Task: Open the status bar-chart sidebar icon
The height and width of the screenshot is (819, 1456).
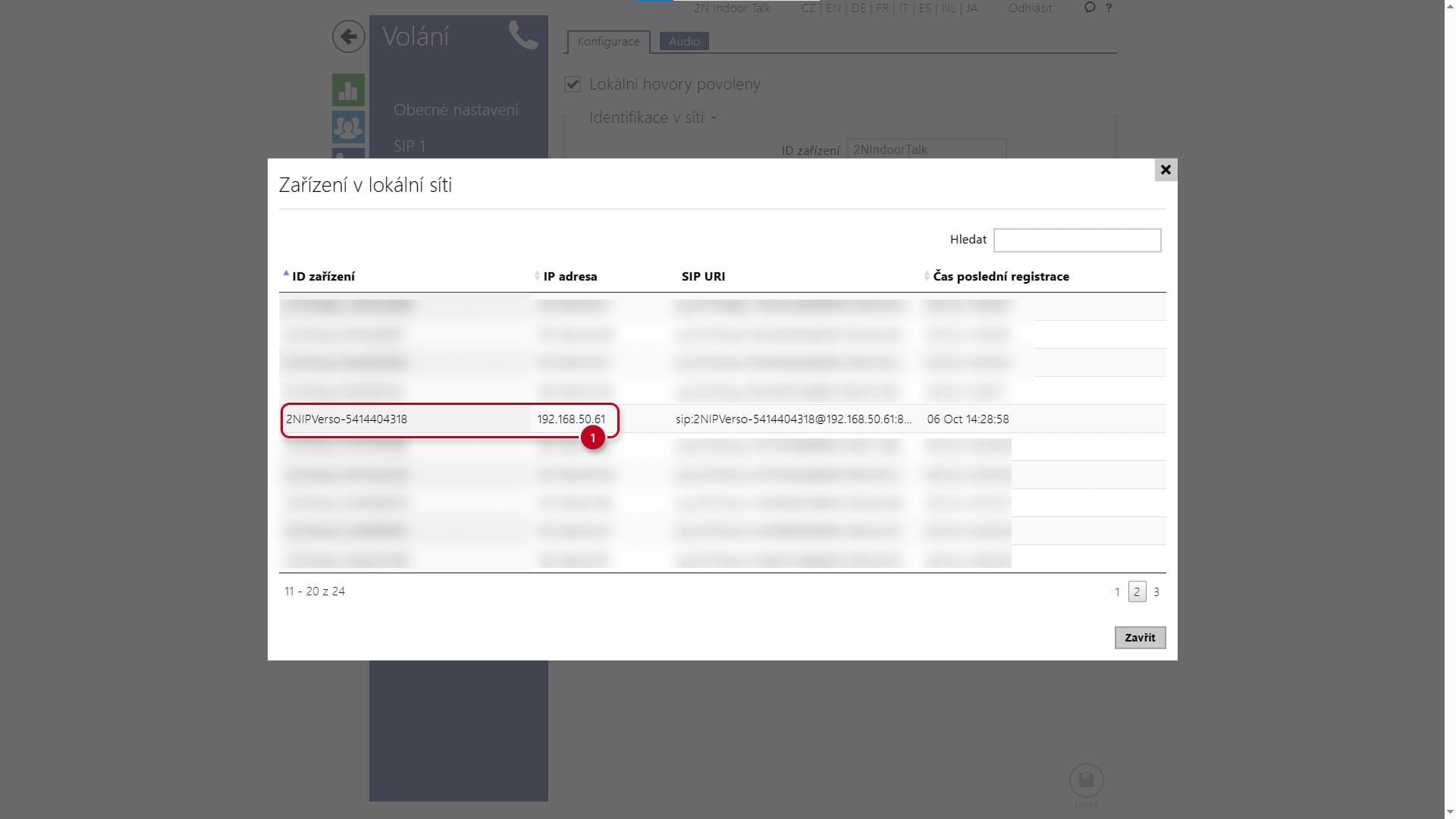Action: (348, 90)
